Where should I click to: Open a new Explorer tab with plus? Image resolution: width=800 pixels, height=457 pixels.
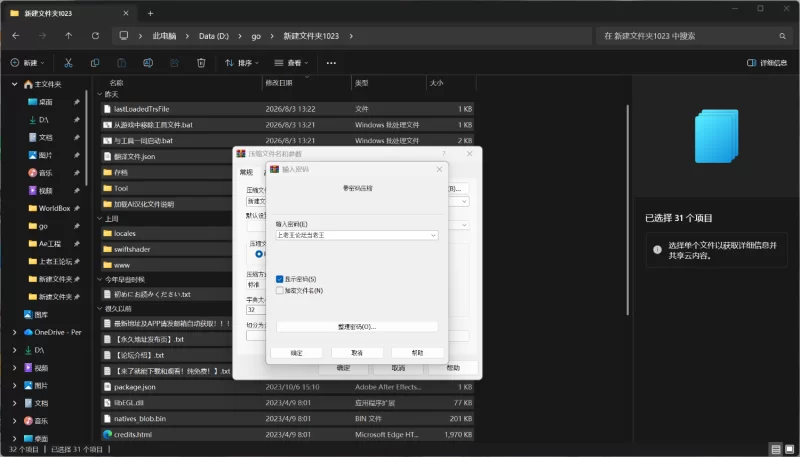point(150,13)
